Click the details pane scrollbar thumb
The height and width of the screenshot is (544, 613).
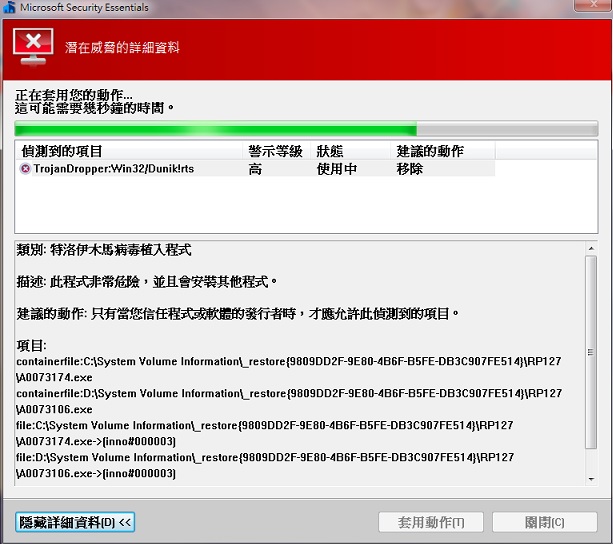tap(591, 352)
